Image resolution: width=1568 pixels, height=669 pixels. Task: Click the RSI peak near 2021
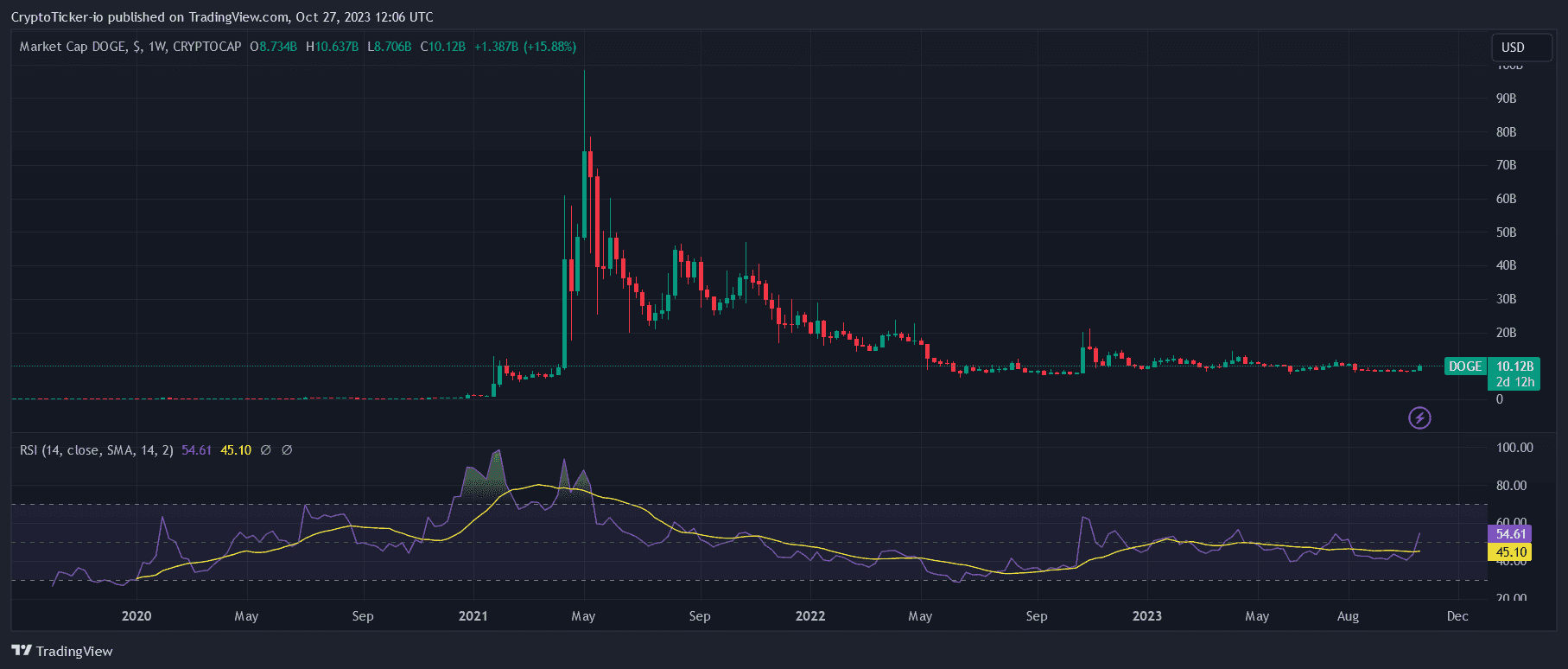point(498,451)
